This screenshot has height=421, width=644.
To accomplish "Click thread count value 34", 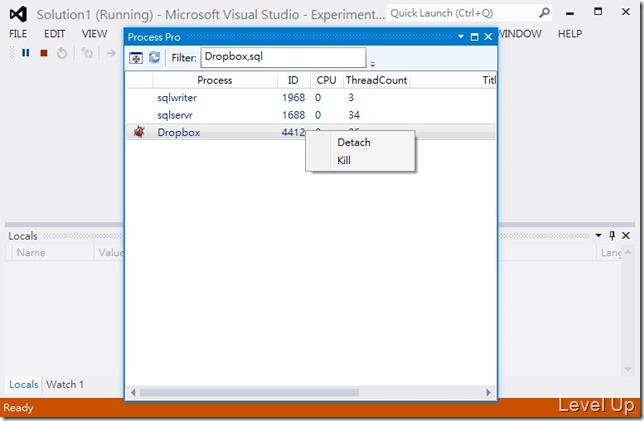I will click(x=354, y=115).
